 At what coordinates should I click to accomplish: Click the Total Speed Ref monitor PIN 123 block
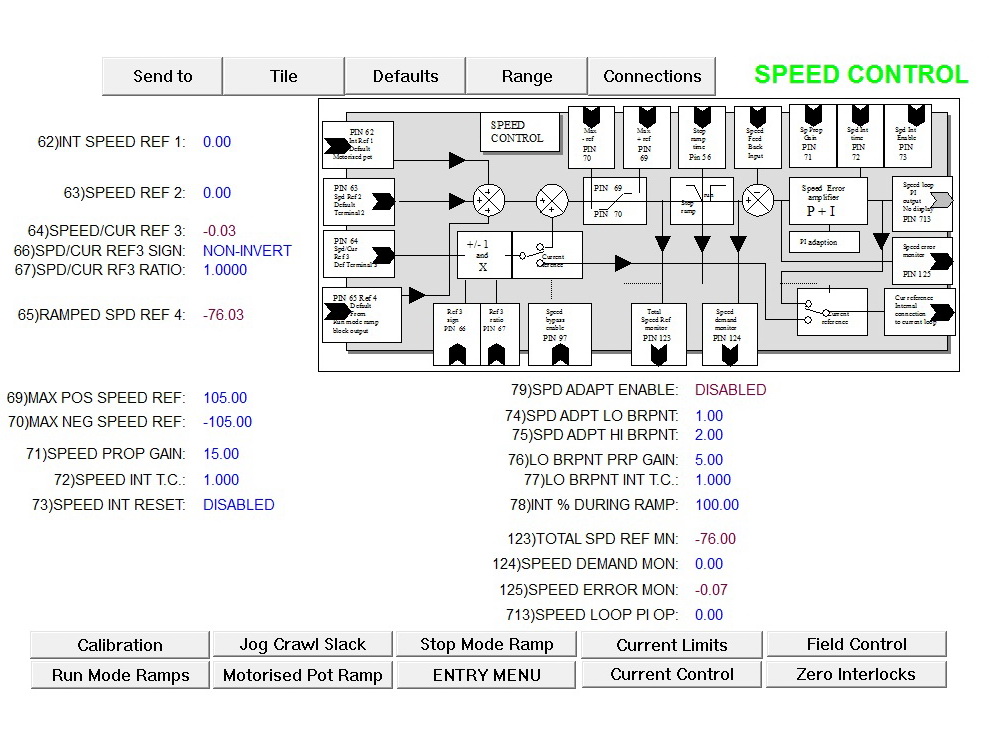point(658,334)
